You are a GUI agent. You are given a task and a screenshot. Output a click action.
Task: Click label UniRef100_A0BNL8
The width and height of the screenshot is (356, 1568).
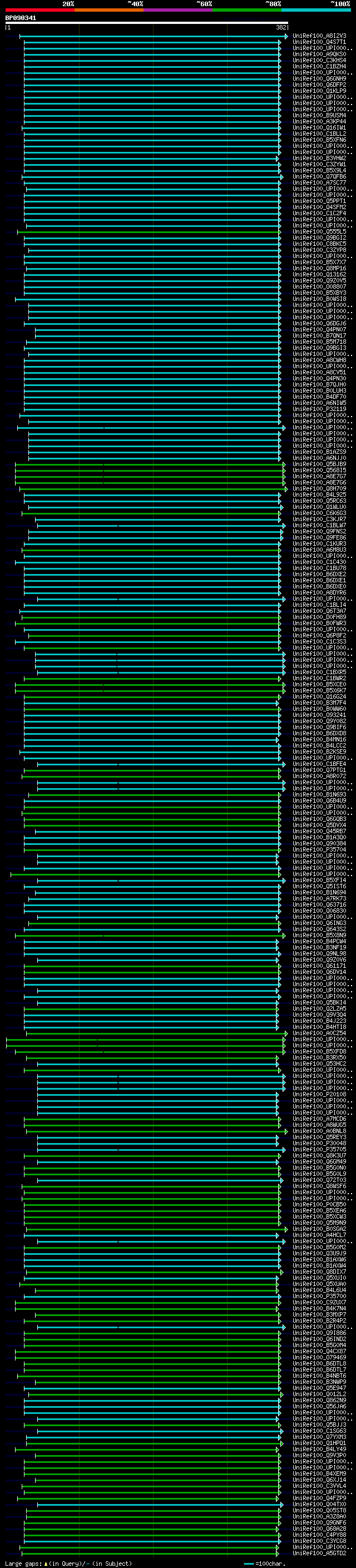(319, 1131)
